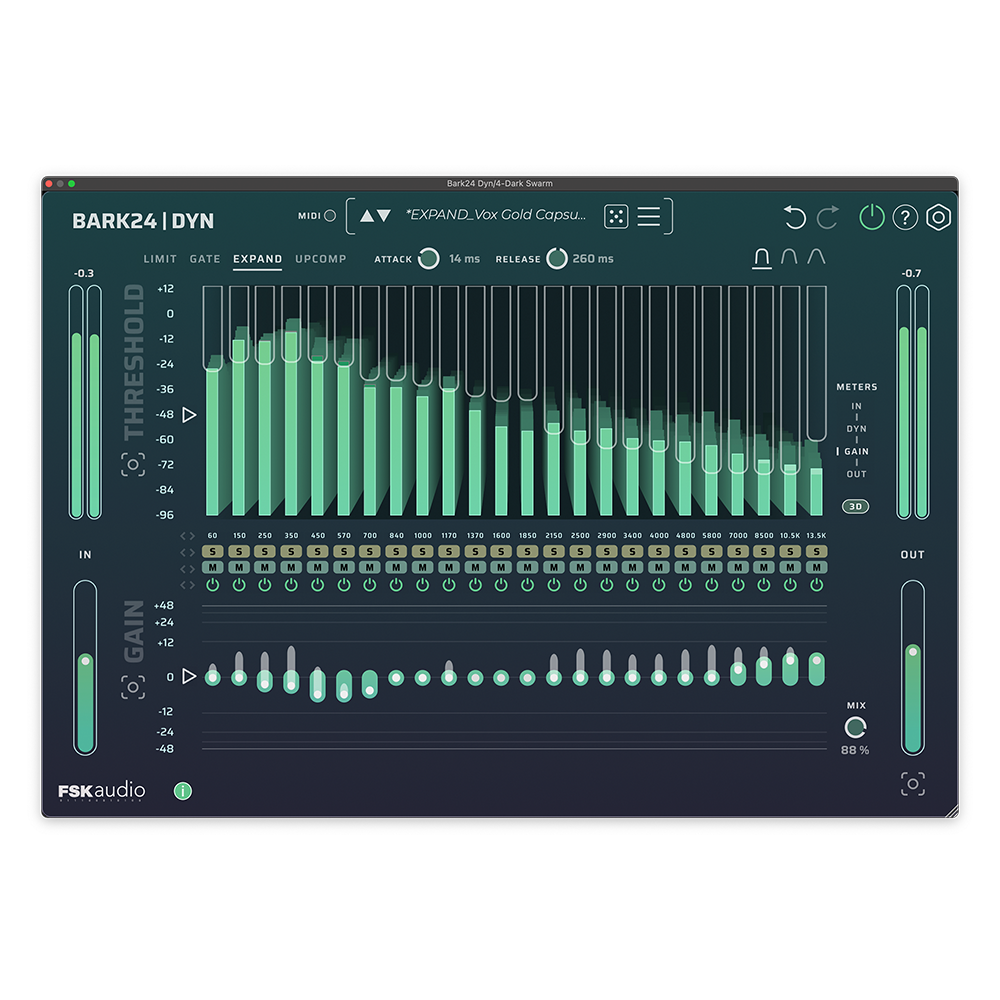Solo the 4000 Hz band
Image resolution: width=1000 pixels, height=1000 pixels.
coord(659,551)
